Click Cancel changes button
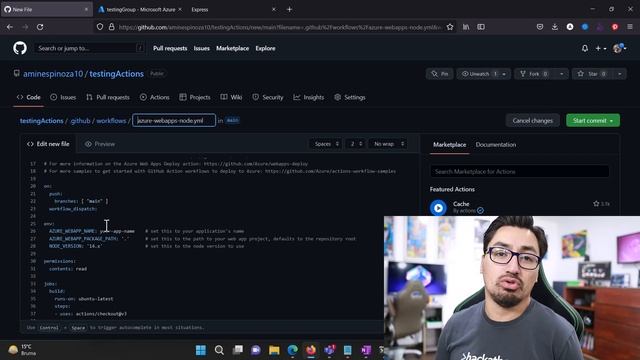This screenshot has width=640, height=360. coord(533,120)
